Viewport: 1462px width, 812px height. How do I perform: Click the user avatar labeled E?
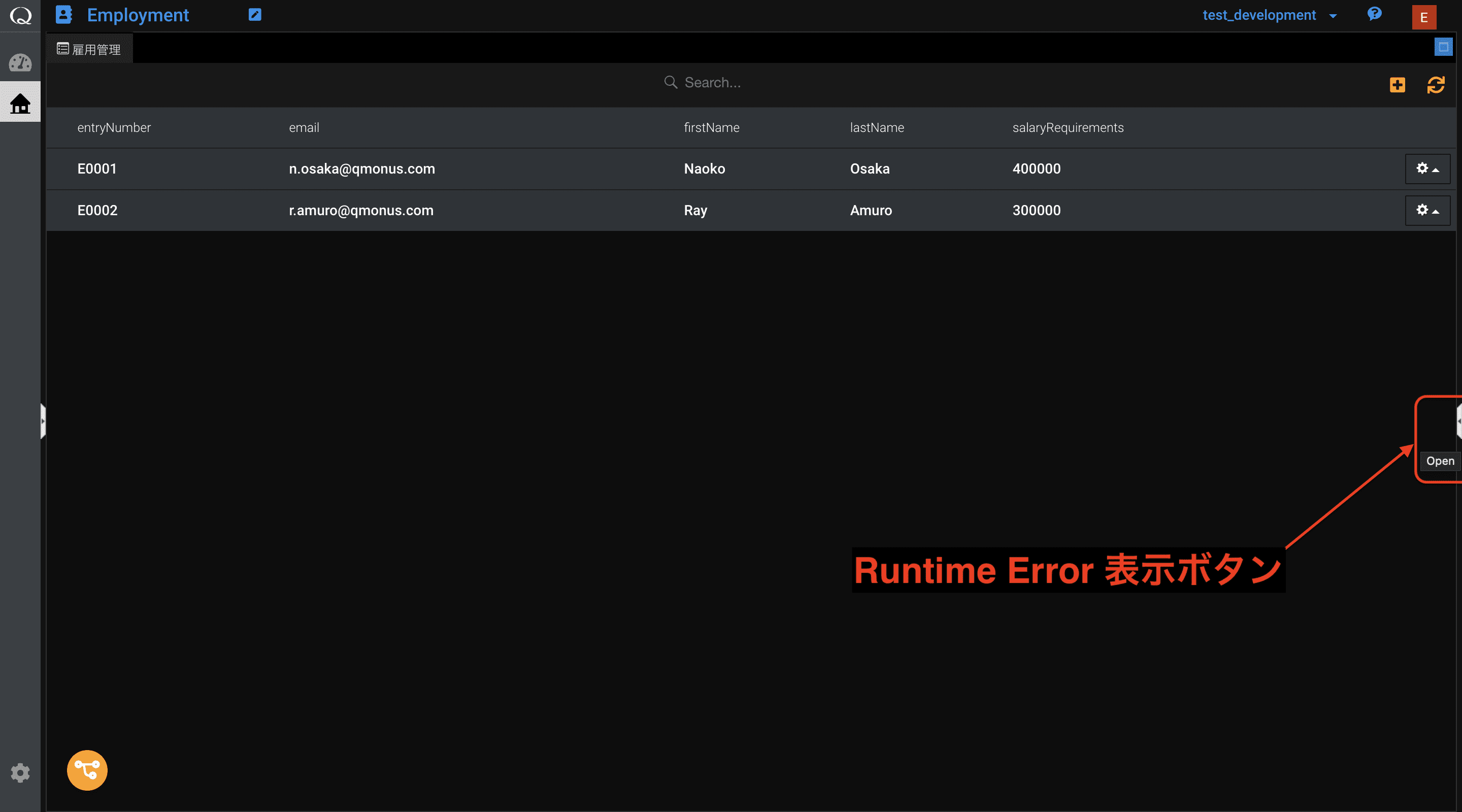tap(1424, 17)
